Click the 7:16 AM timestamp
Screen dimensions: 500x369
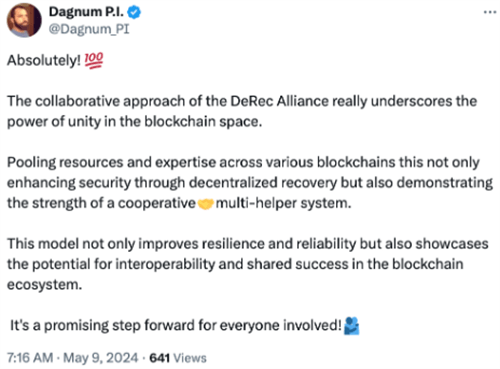point(30,358)
